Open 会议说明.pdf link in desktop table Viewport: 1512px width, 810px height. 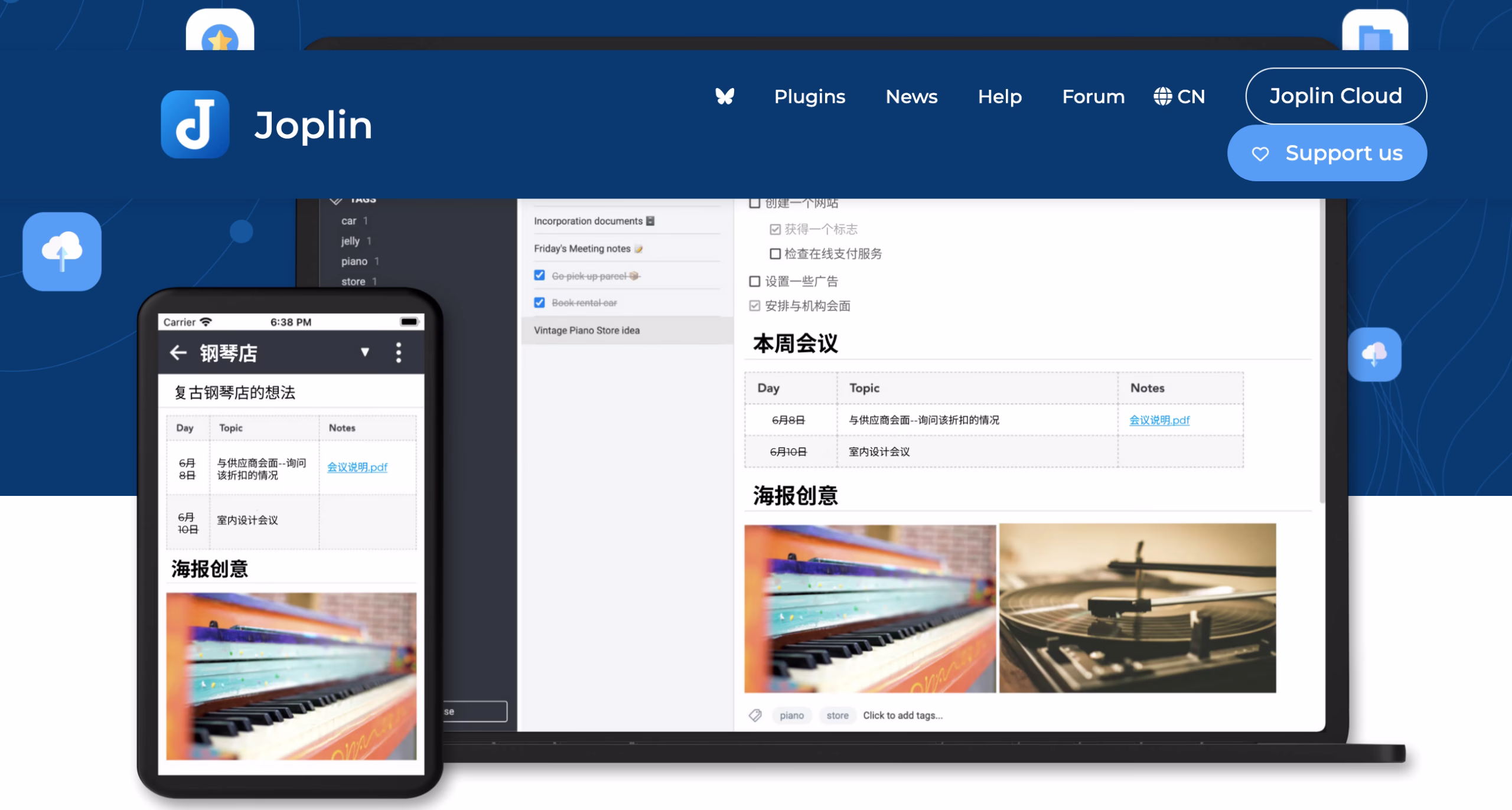(1159, 420)
